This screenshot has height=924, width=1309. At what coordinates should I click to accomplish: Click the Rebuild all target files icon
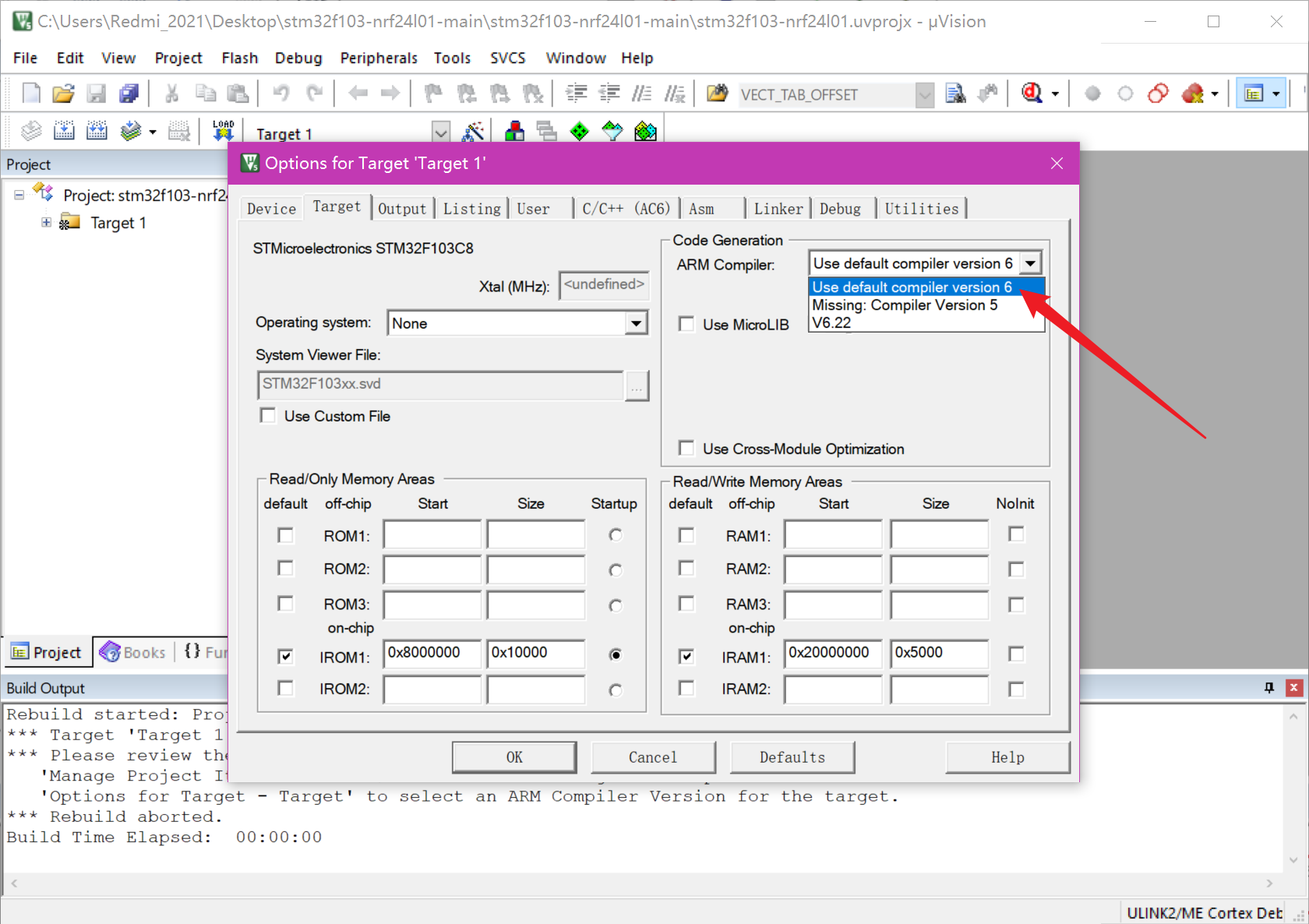point(97,131)
